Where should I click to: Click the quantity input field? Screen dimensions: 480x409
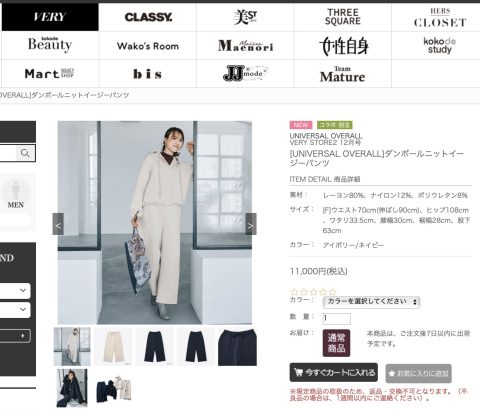point(337,318)
